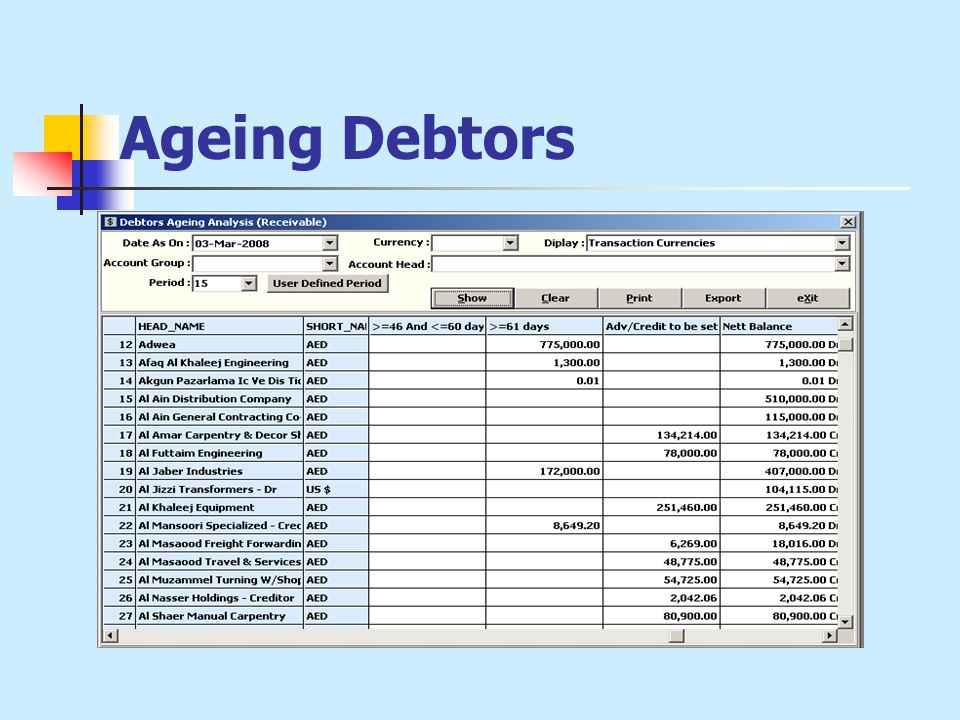Select Al Masaood Freight Forwarding row
This screenshot has height=720, width=960.
470,544
